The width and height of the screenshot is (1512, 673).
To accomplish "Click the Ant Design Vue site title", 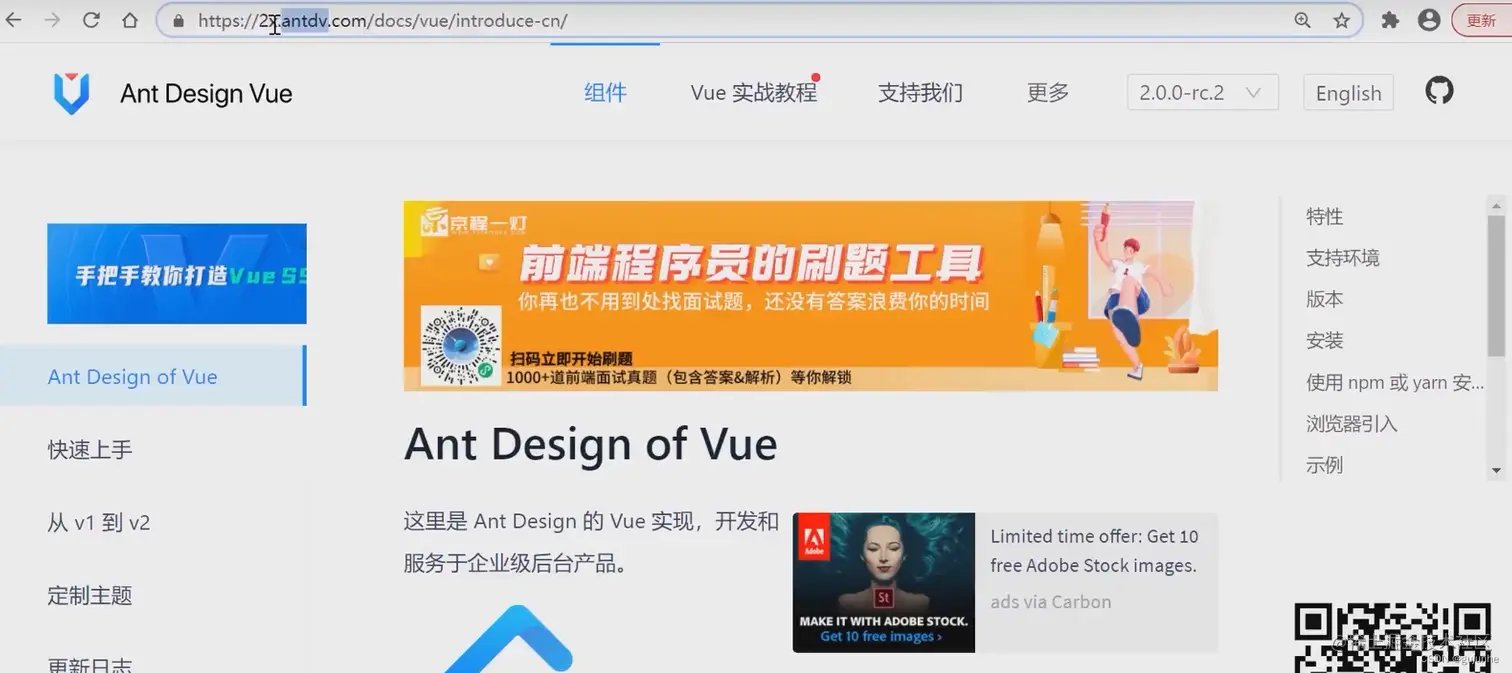I will coord(206,94).
